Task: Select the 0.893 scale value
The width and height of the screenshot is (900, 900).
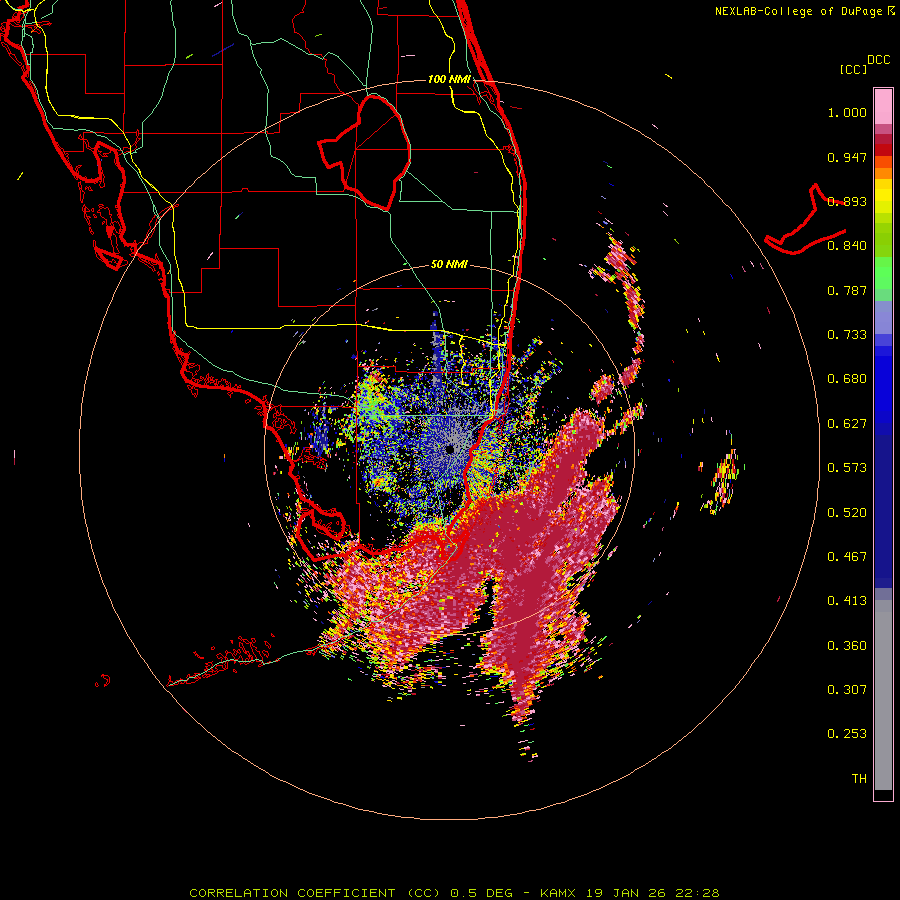Action: 847,201
